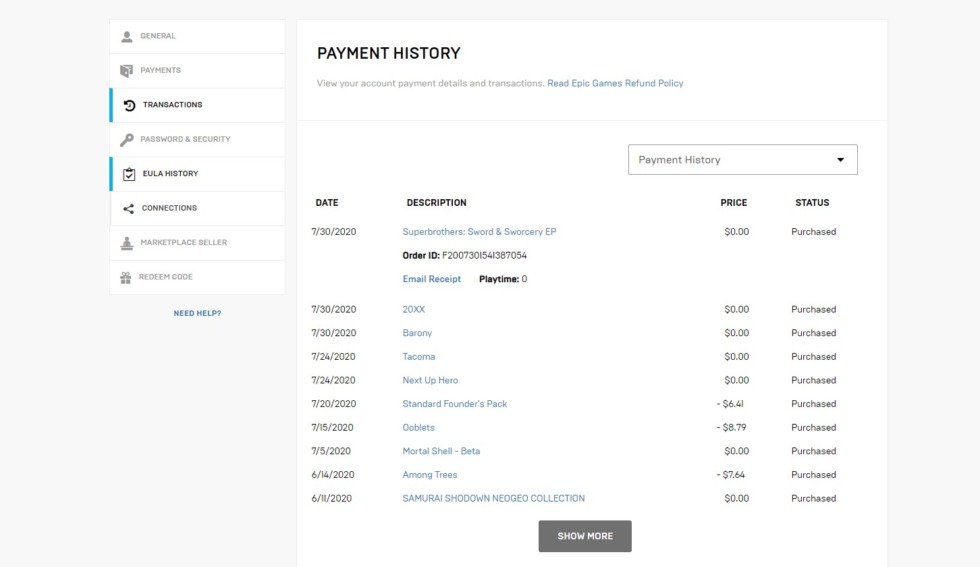Viewport: 980px width, 567px height.
Task: Open Superbrothers: Sword & Sworcery EP entry
Action: tap(479, 231)
